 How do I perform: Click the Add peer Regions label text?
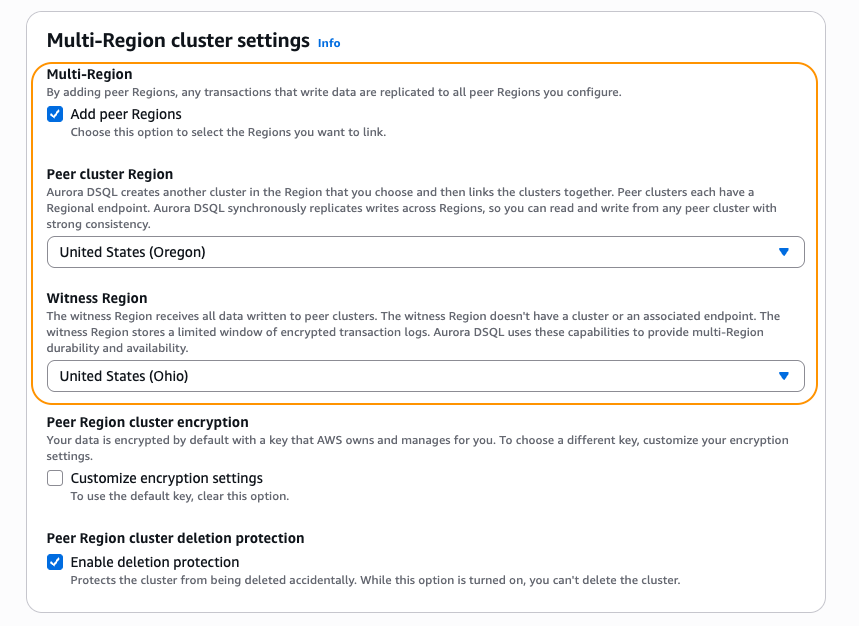click(x=125, y=114)
